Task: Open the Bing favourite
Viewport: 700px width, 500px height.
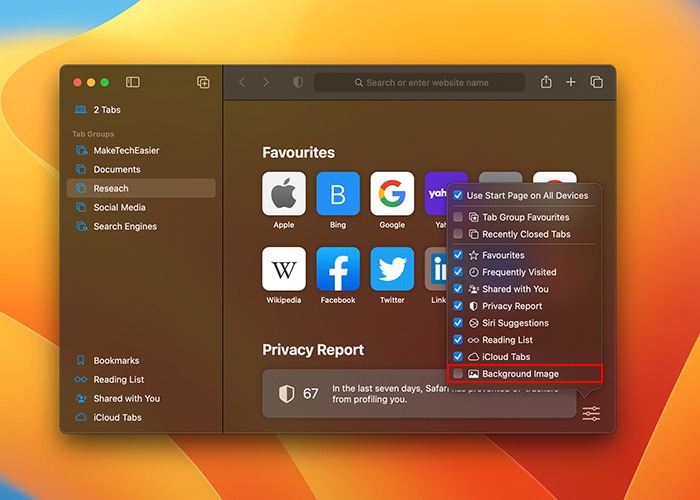Action: [x=338, y=194]
